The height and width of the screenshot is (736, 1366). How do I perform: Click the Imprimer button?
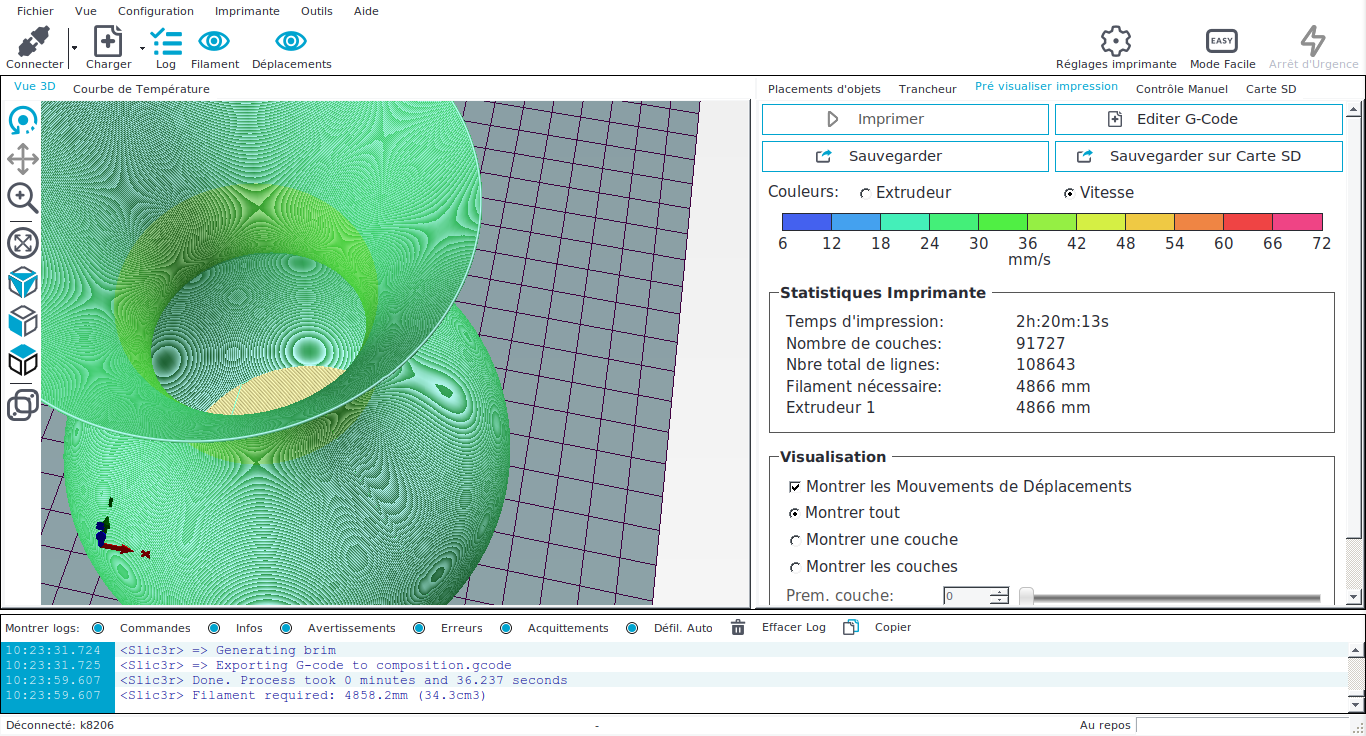click(905, 119)
